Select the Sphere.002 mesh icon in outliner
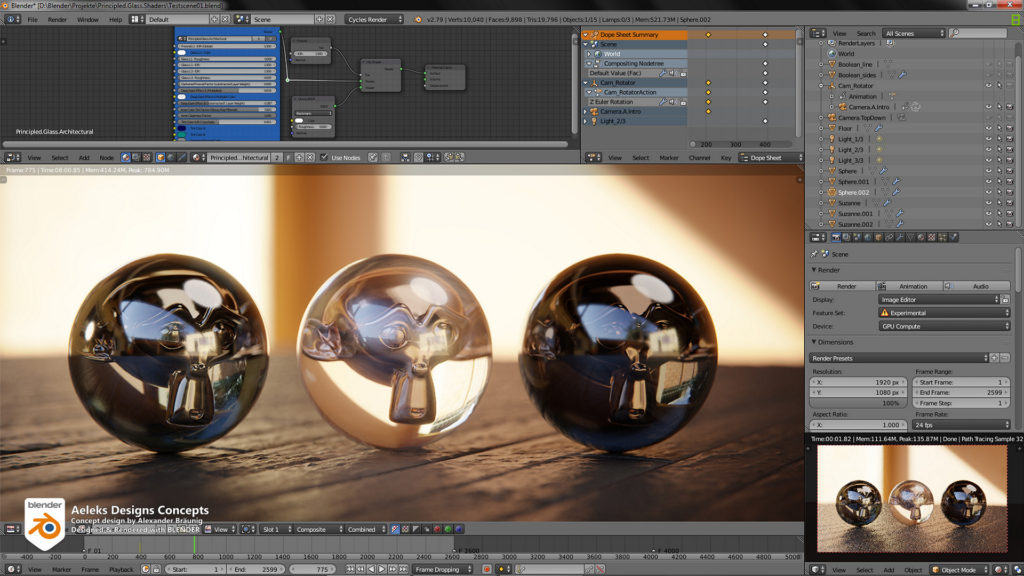The width and height of the screenshot is (1024, 576). 832,192
